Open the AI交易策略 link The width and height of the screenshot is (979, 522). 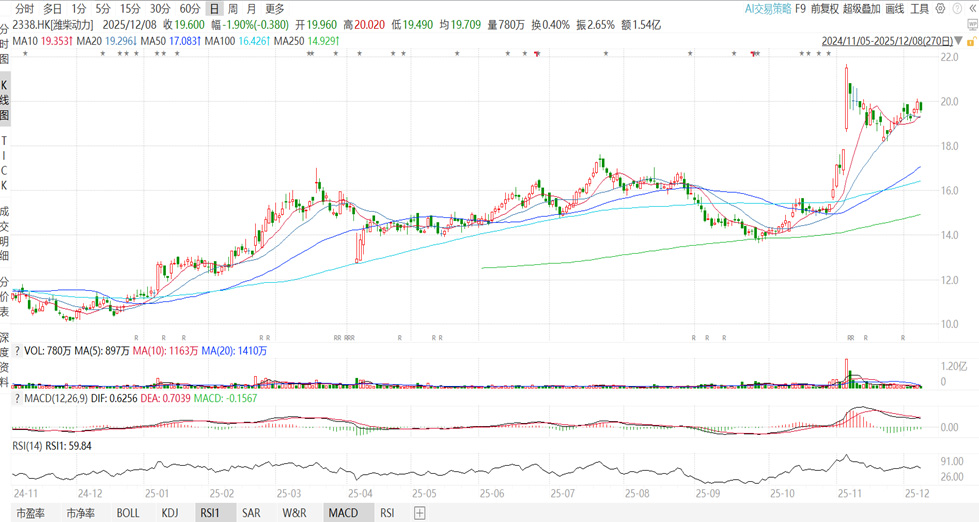[767, 8]
